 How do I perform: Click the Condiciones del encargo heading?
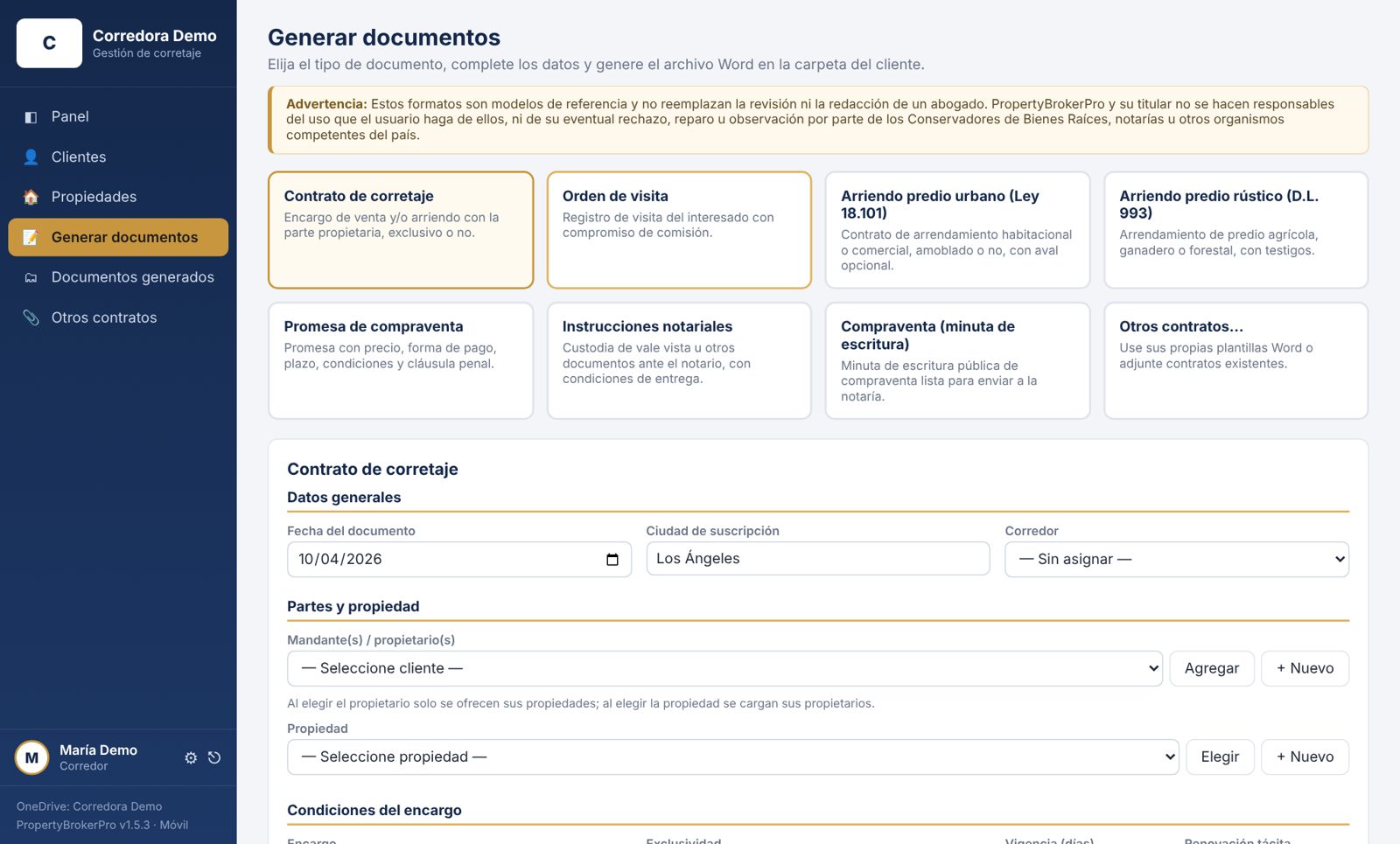(374, 811)
